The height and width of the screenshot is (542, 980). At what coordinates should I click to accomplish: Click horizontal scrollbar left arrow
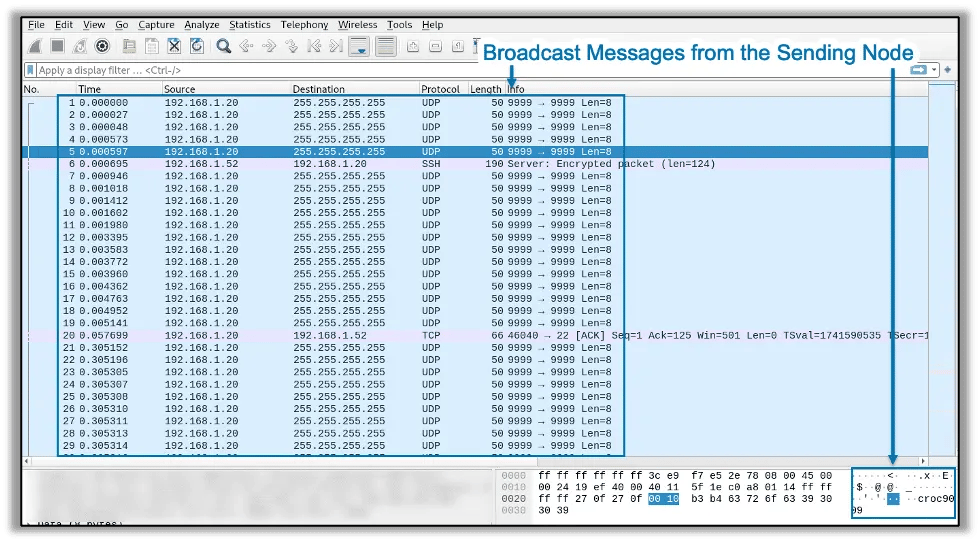[x=26, y=461]
